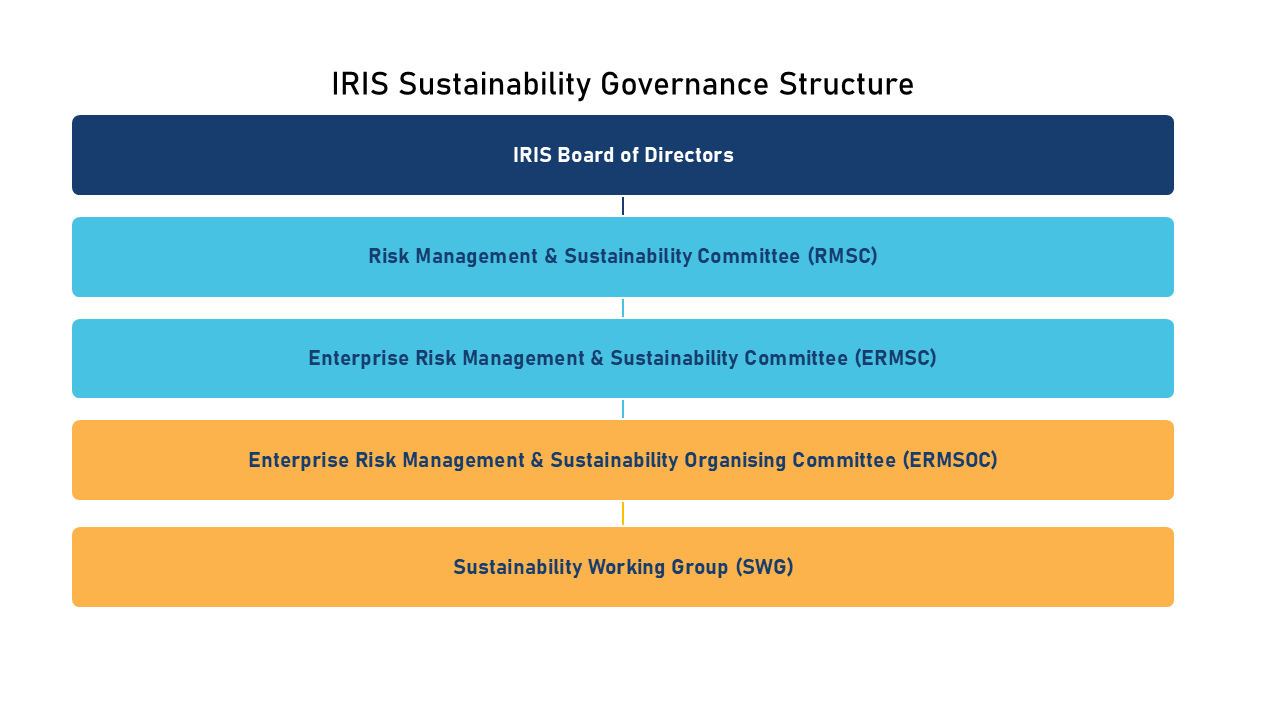Click the word "Directors" in the navy box

pos(689,155)
